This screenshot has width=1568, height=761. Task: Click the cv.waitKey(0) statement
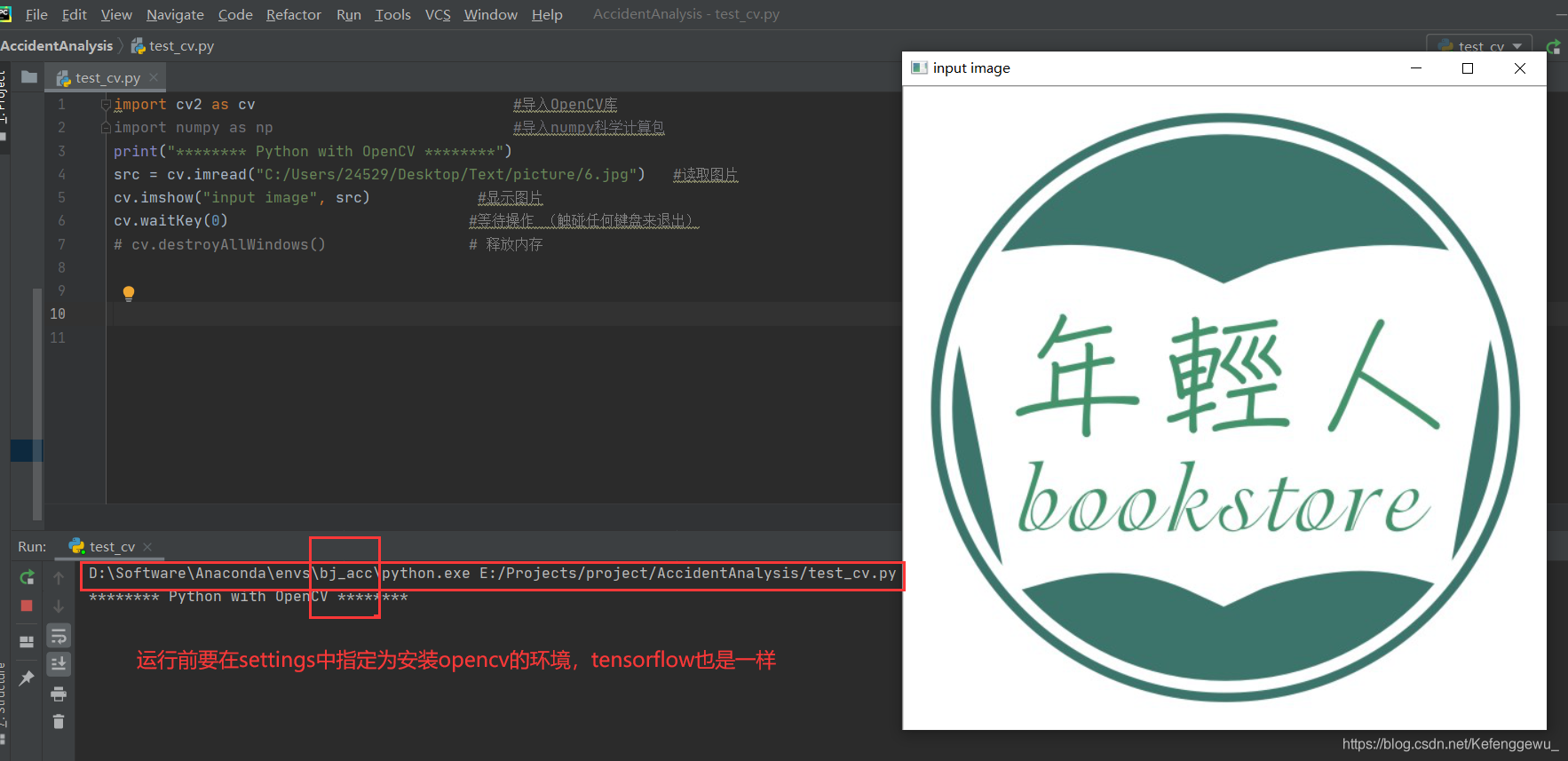170,221
